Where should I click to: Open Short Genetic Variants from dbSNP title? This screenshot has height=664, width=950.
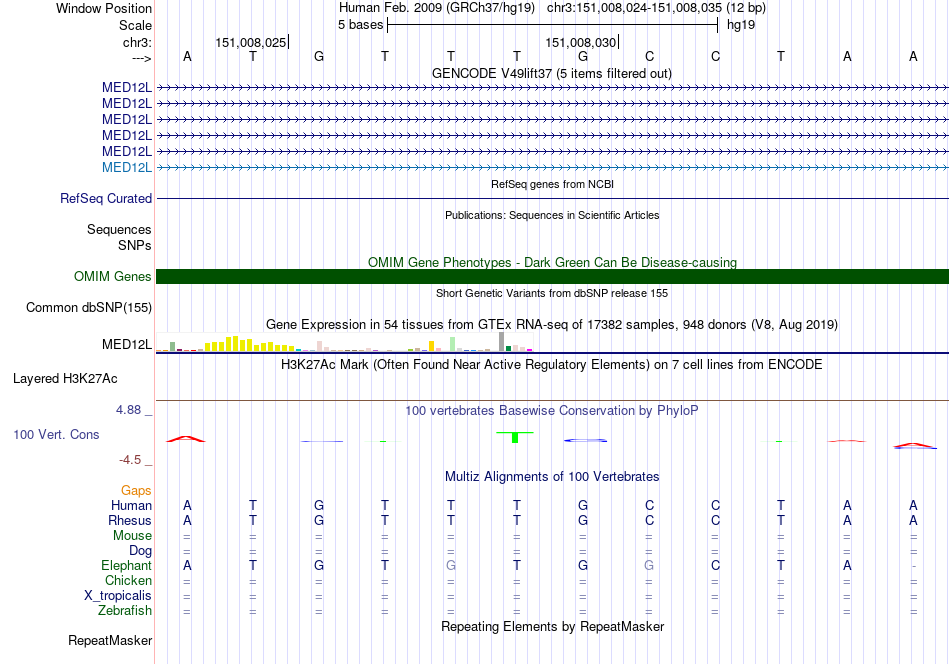point(552,293)
